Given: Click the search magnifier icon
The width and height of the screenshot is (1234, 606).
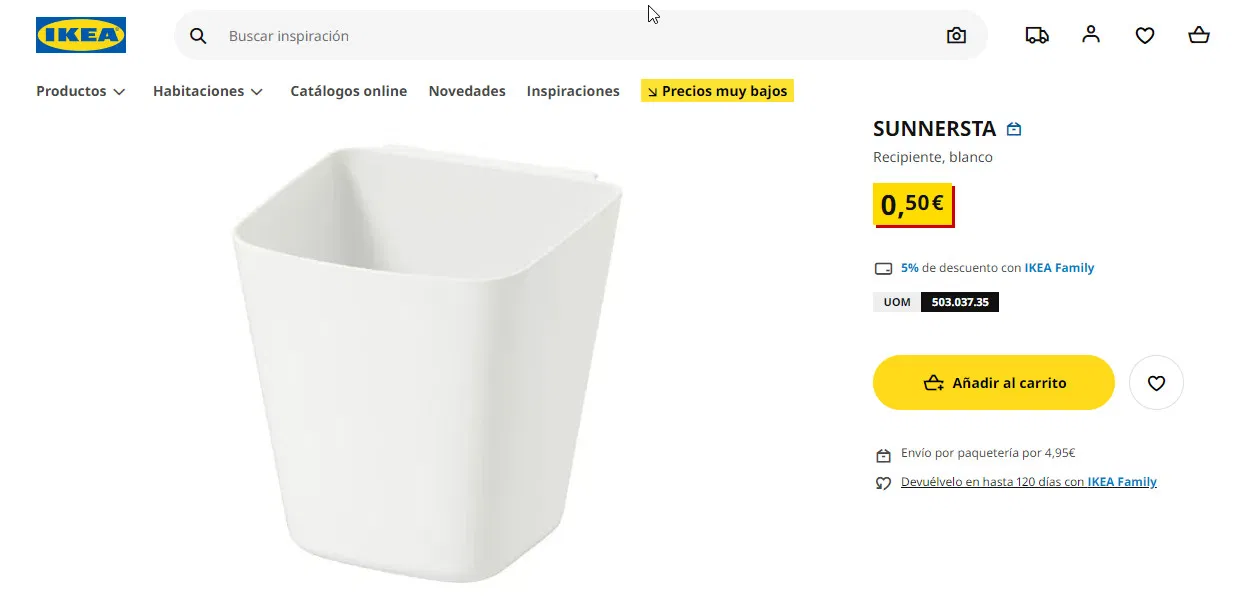Looking at the screenshot, I should pyautogui.click(x=198, y=35).
